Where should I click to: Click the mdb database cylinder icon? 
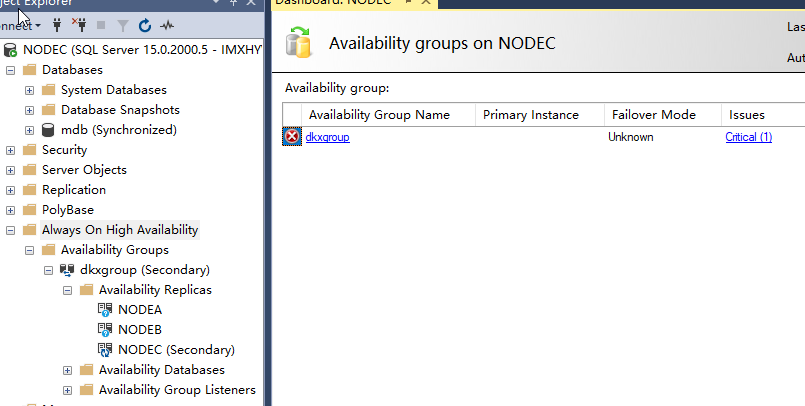coord(48,130)
